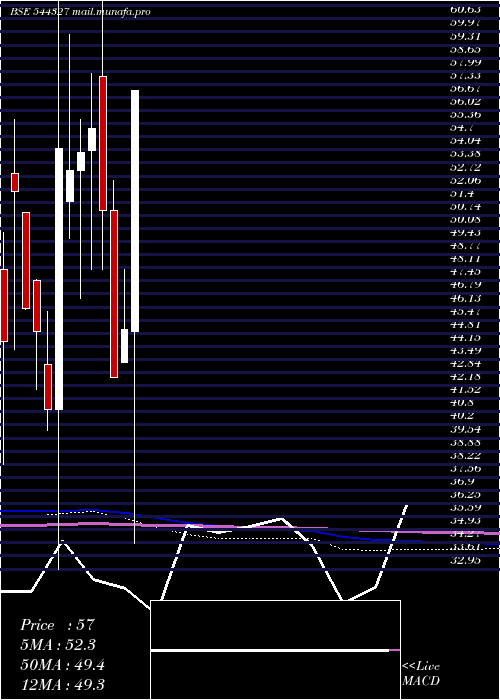Image resolution: width=500 pixels, height=700 pixels.
Task: Select the 48.11 price axis label
Action: 466,258
